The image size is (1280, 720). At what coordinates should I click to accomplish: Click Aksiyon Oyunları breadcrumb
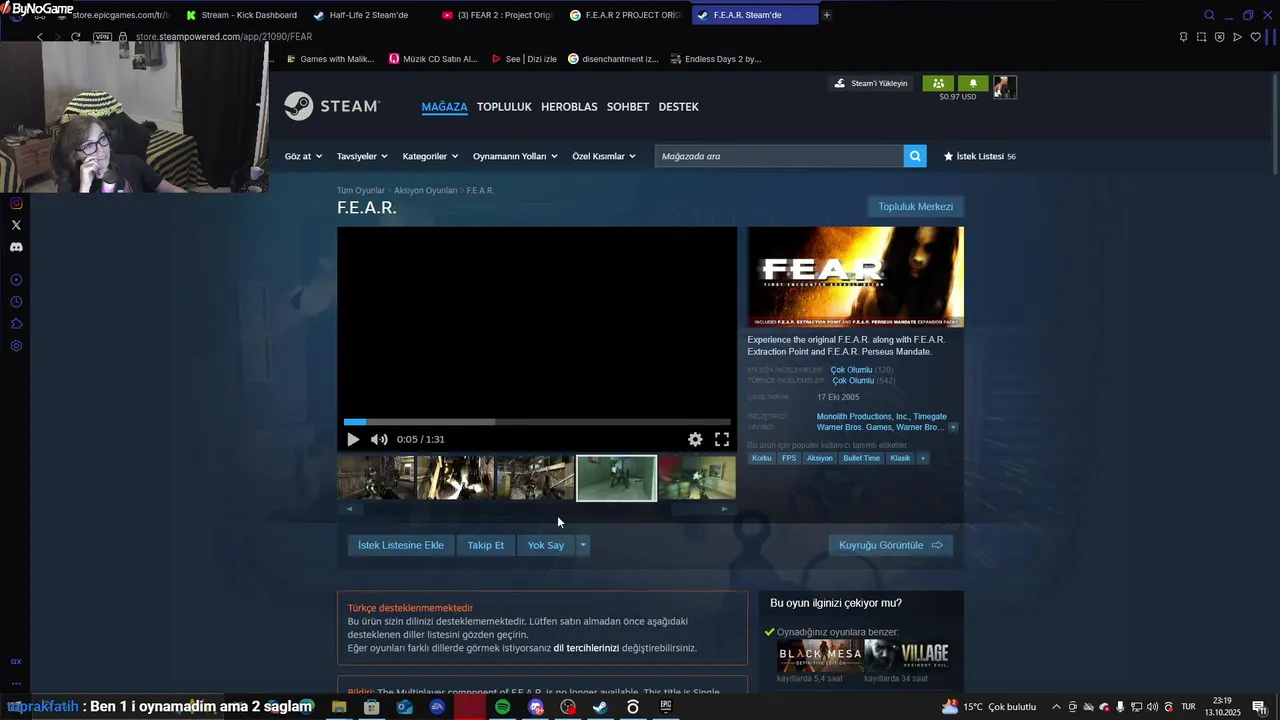(x=425, y=190)
